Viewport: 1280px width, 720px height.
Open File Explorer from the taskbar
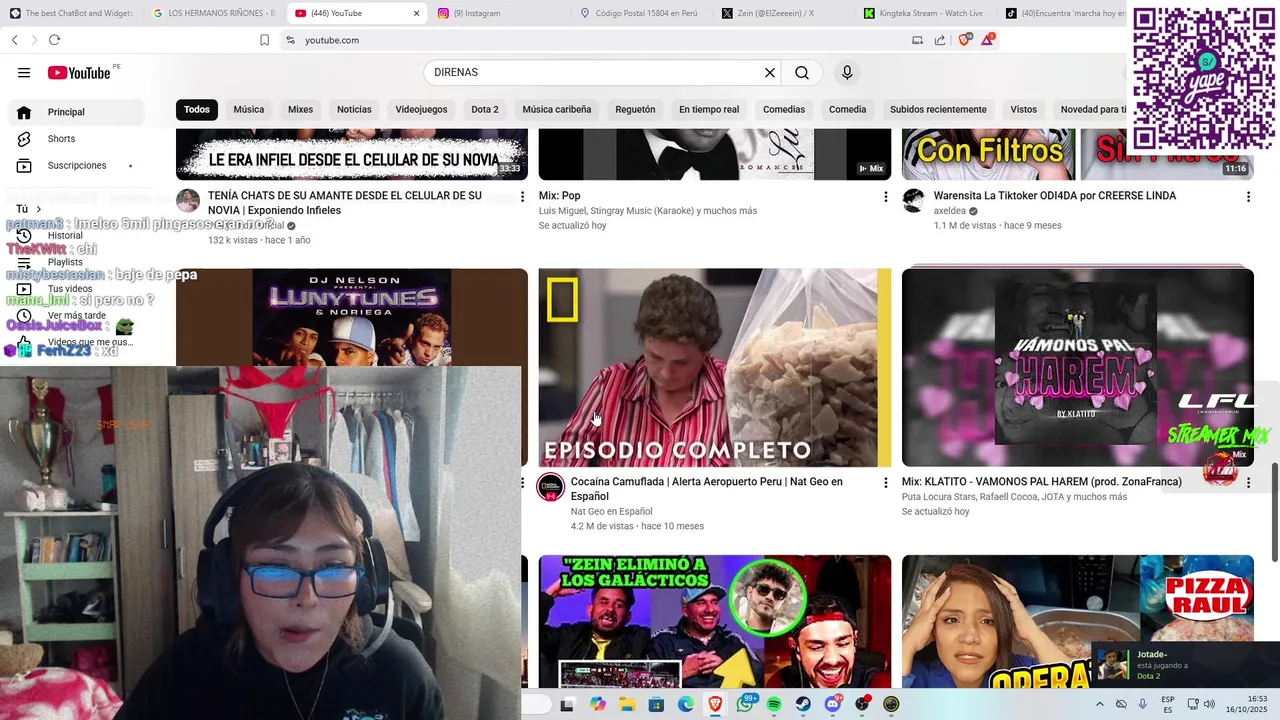pyautogui.click(x=627, y=704)
